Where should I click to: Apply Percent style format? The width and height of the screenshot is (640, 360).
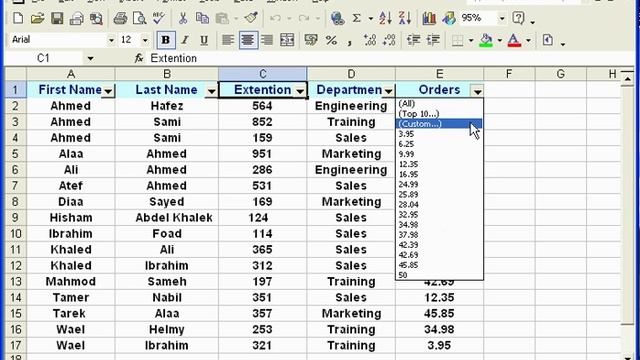point(331,40)
